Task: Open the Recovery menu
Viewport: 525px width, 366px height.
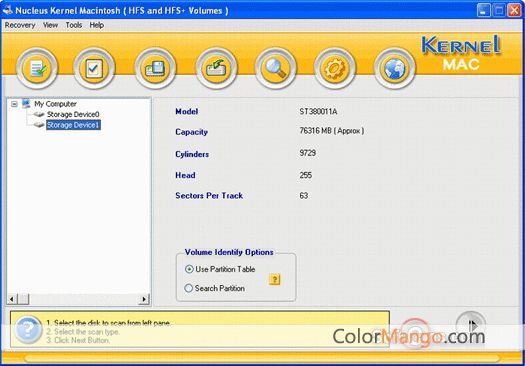Action: point(20,25)
